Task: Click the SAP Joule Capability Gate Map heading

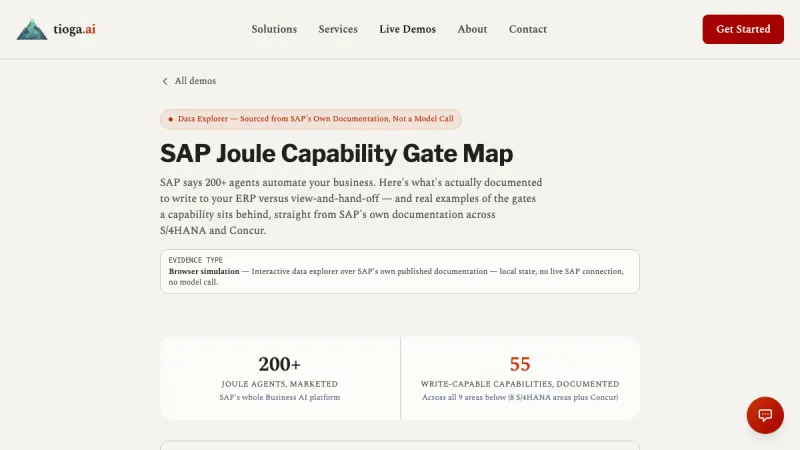Action: (336, 153)
